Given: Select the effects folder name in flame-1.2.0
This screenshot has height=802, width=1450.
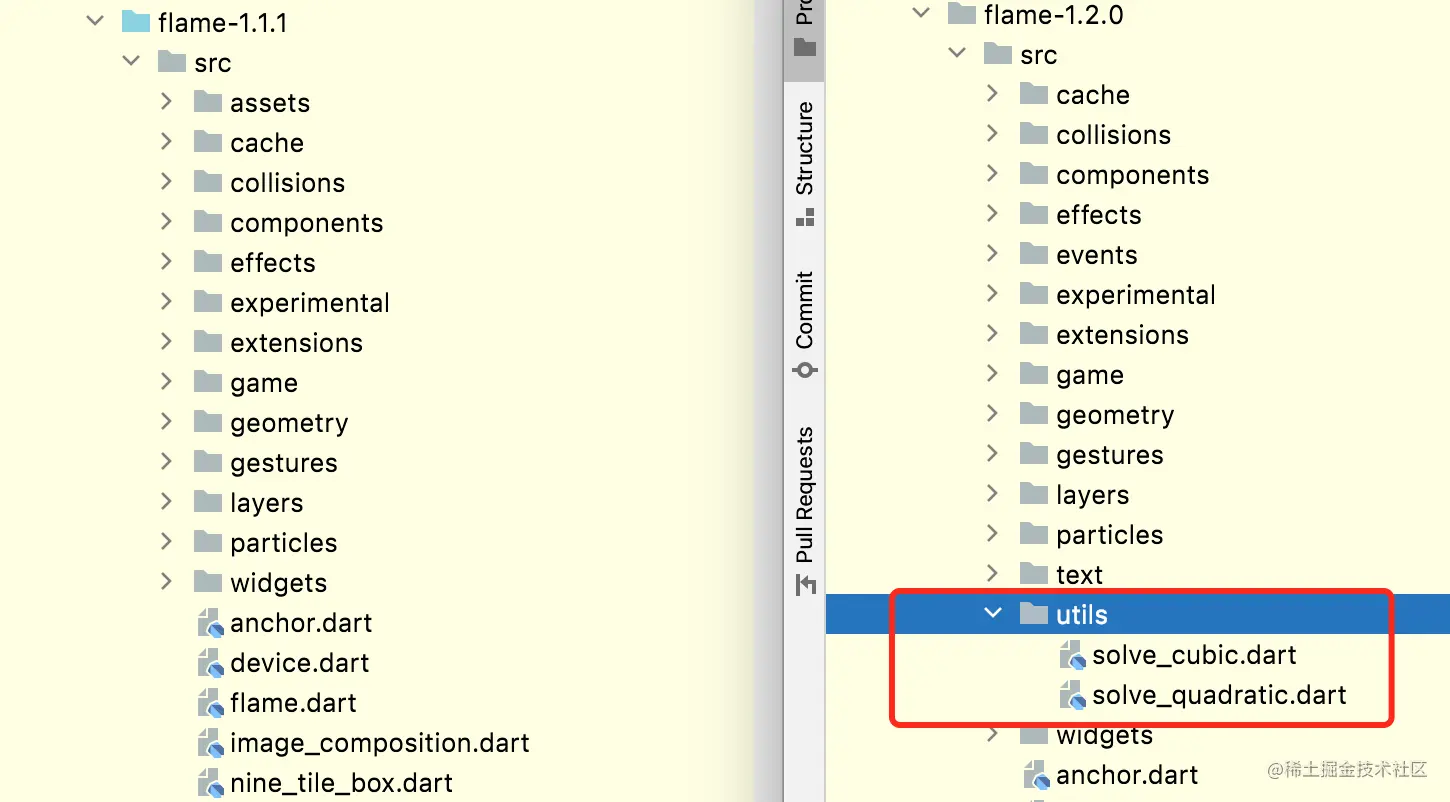Looking at the screenshot, I should [1099, 215].
